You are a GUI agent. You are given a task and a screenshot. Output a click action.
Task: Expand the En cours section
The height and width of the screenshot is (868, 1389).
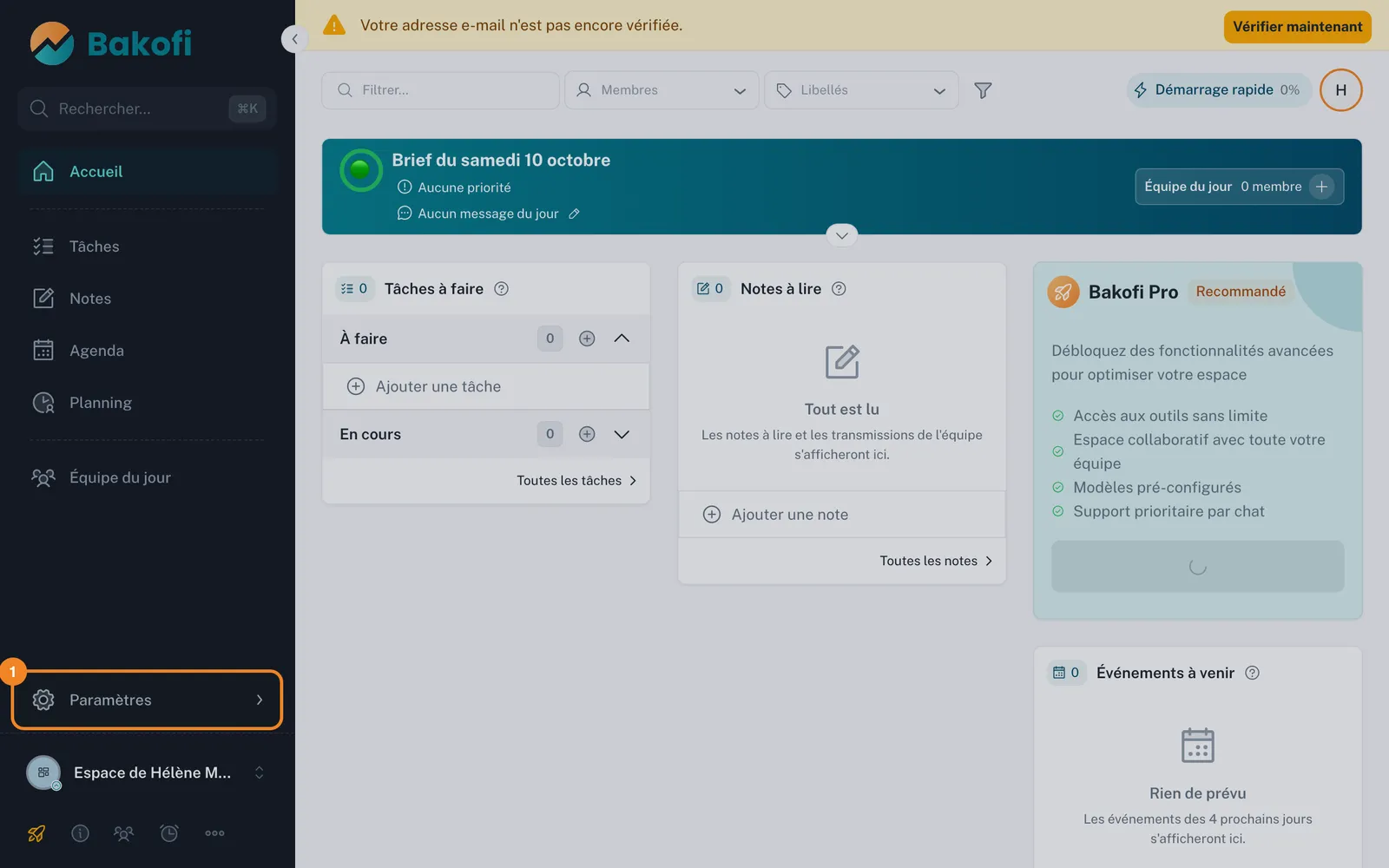(622, 434)
